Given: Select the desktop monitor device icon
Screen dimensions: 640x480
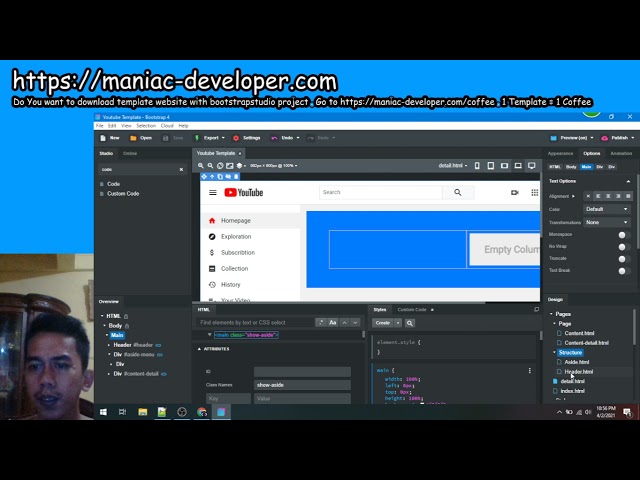Looking at the screenshot, I should (531, 166).
